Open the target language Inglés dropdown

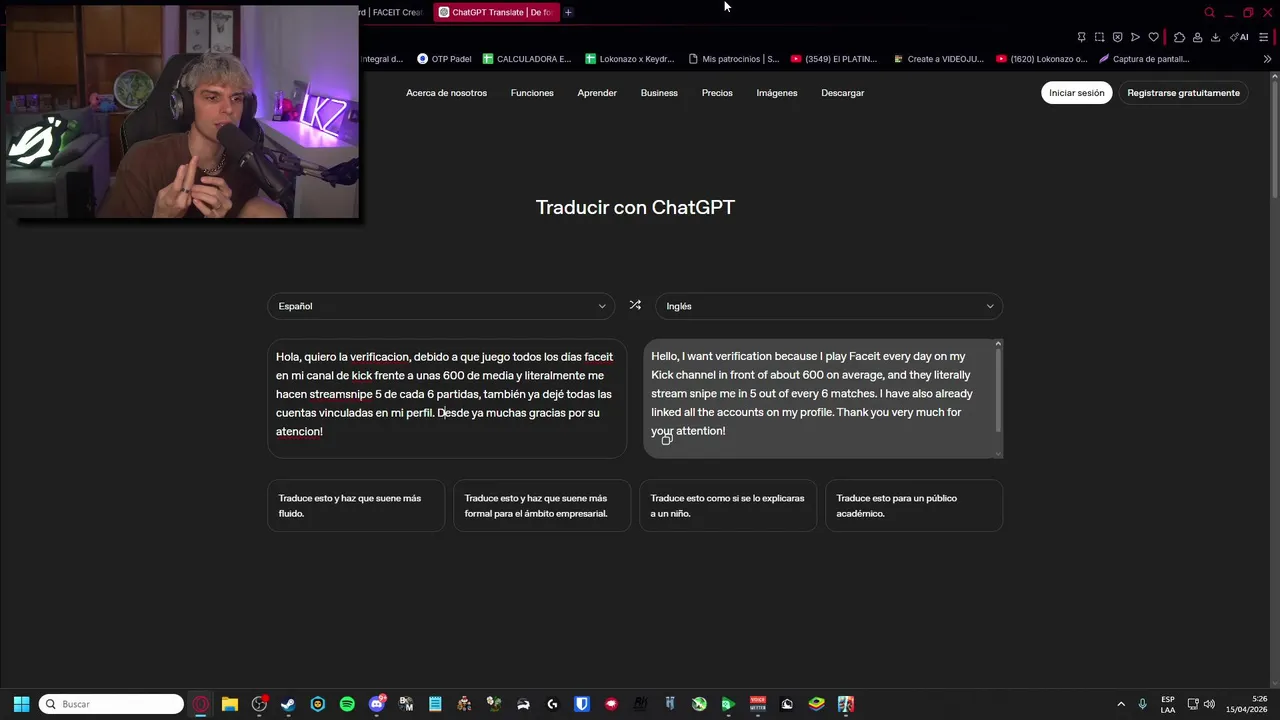click(x=829, y=306)
